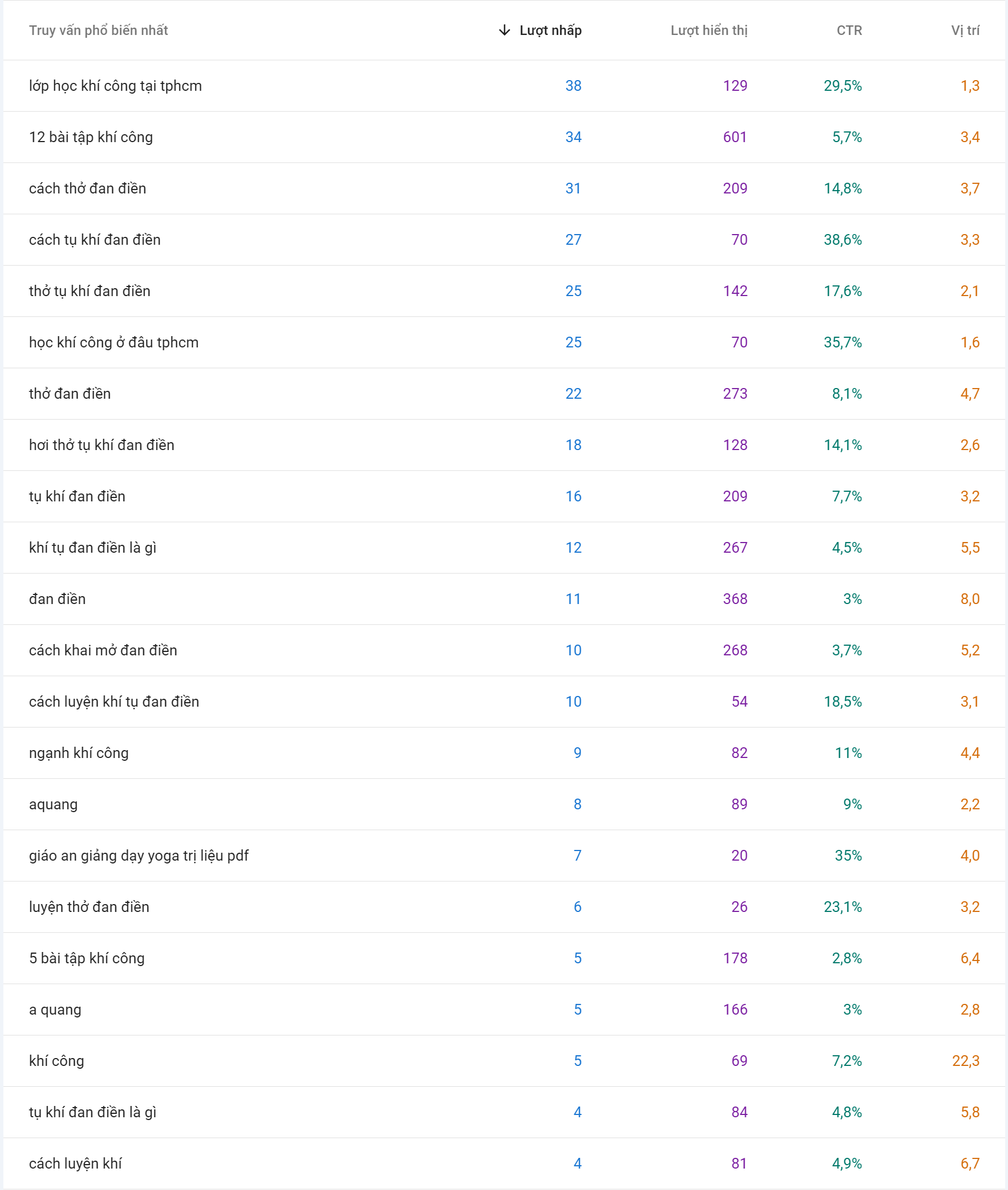The height and width of the screenshot is (1190, 1008).
Task: Select query 'khí tụ đan điền là gì'
Action: tap(92, 548)
